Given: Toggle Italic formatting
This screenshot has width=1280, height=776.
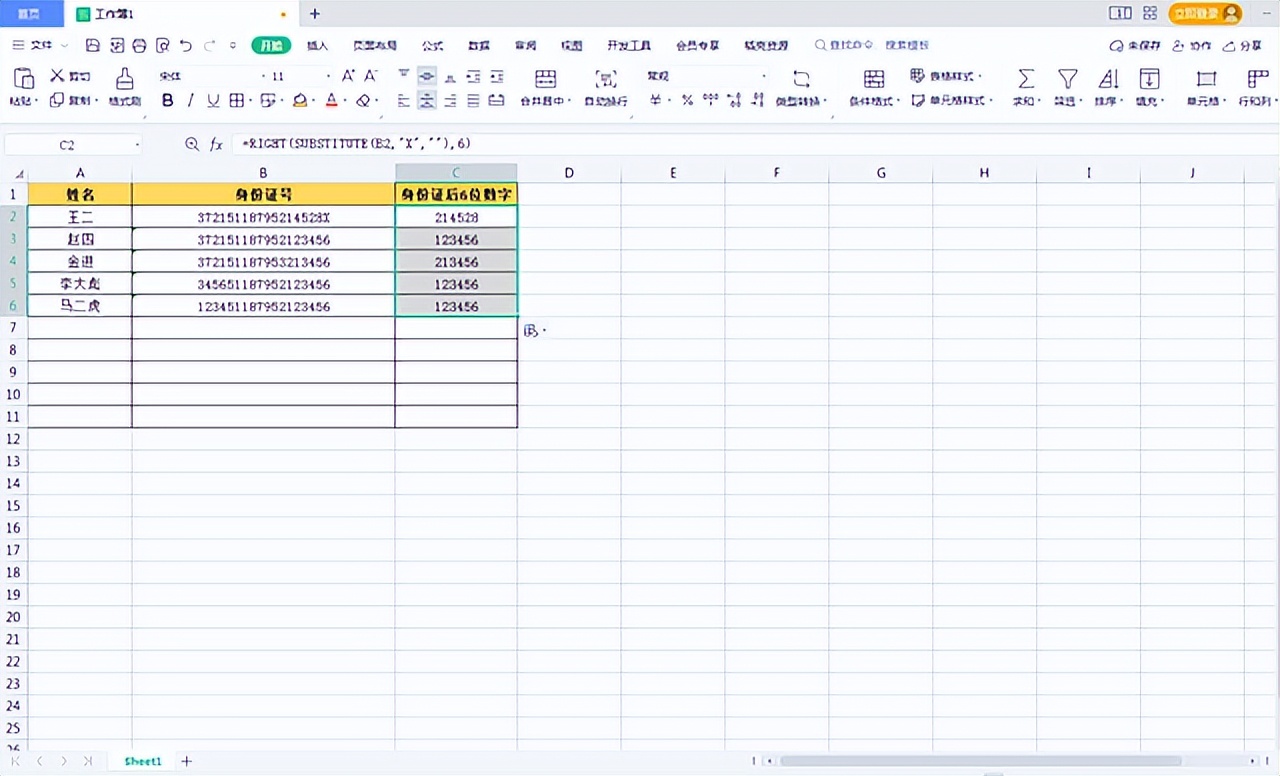Looking at the screenshot, I should click(190, 100).
